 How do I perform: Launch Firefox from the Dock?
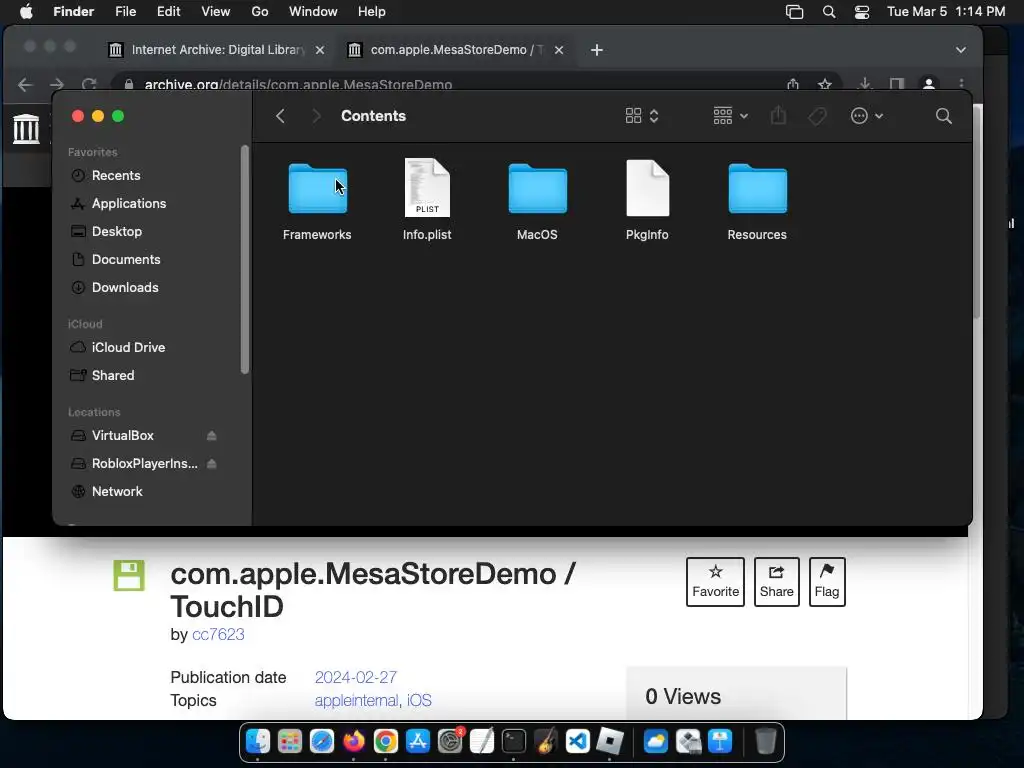click(x=354, y=742)
